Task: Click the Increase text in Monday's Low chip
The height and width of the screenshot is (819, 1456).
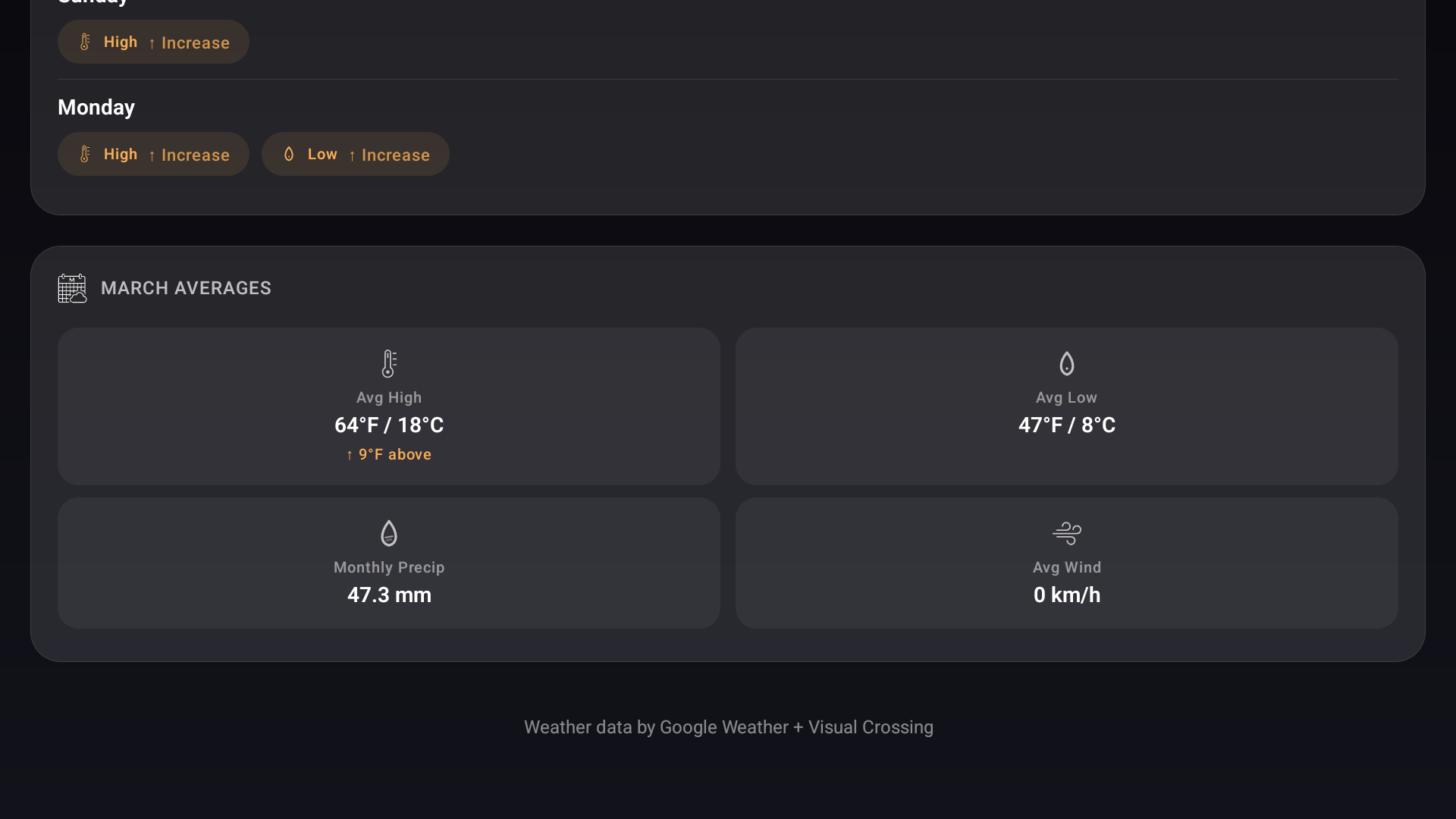Action: 395,155
